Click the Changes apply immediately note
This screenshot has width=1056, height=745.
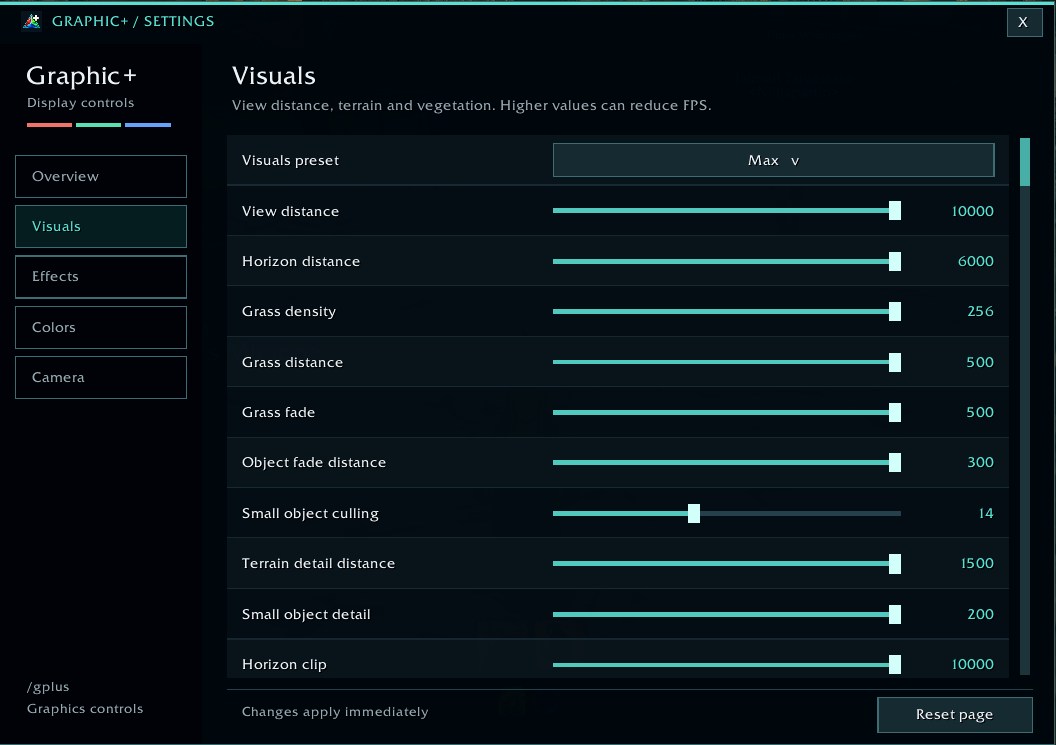(x=335, y=712)
